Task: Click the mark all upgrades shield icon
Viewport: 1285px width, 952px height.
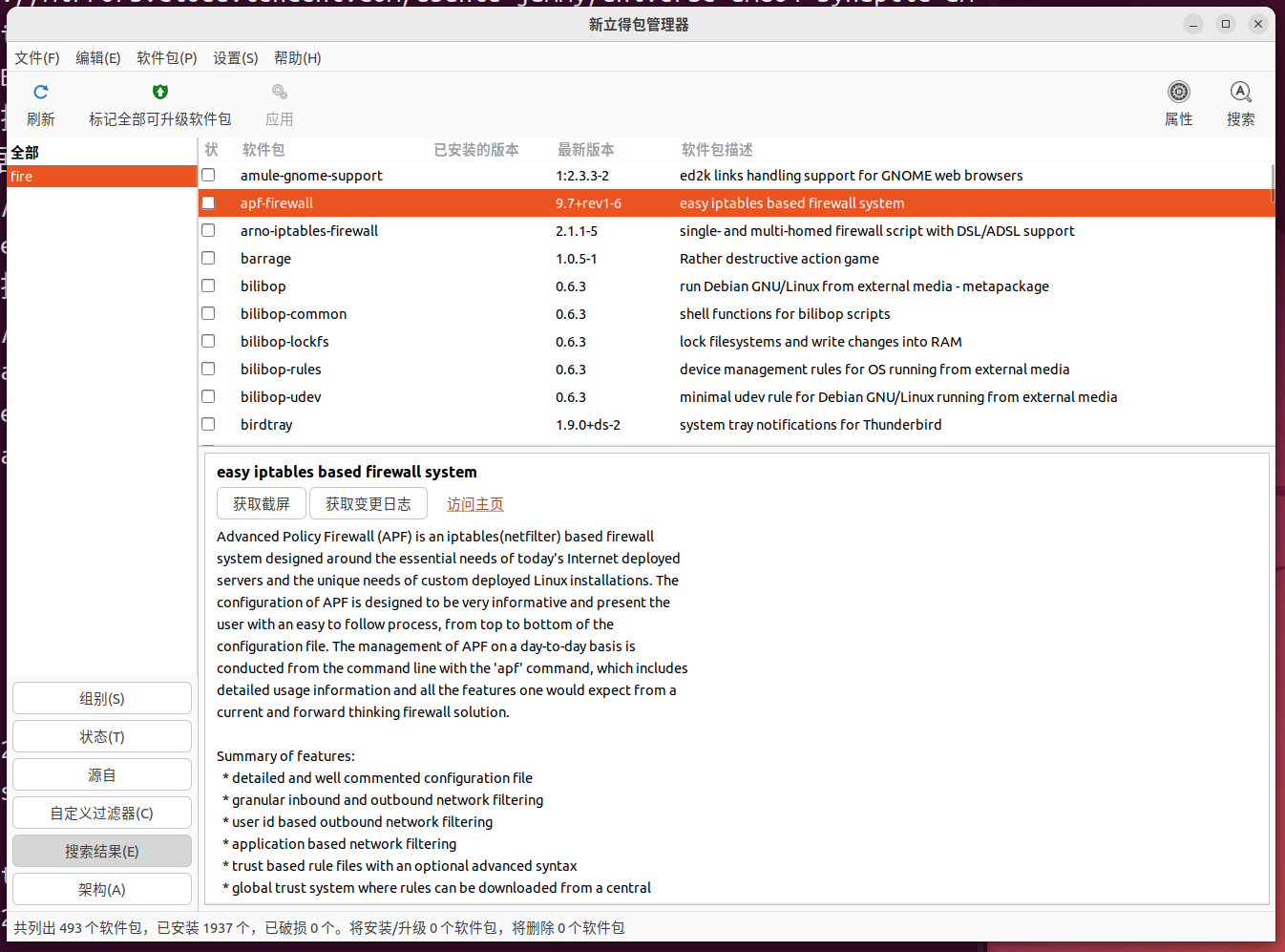Action: 160,92
